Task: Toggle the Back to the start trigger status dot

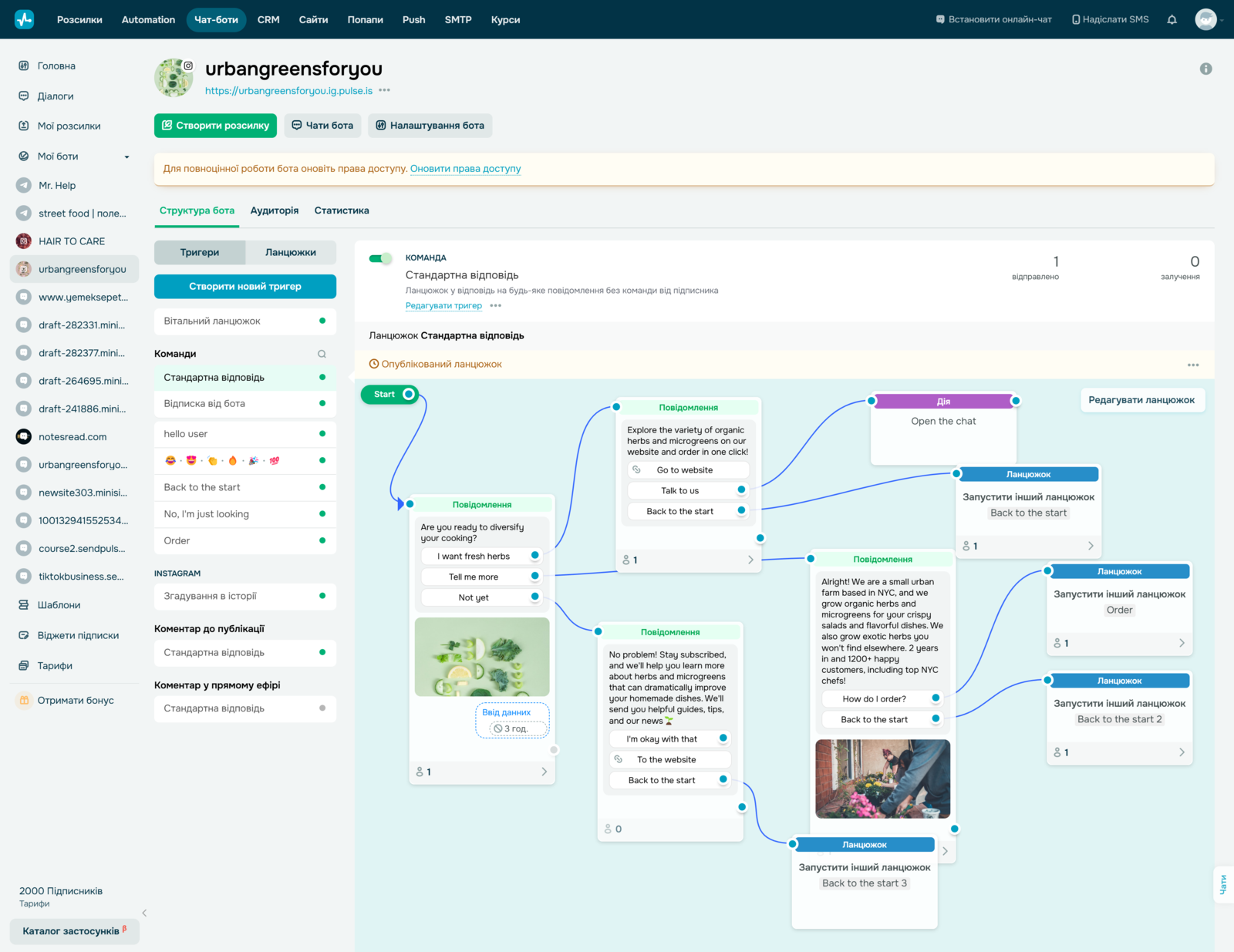Action: tap(322, 487)
